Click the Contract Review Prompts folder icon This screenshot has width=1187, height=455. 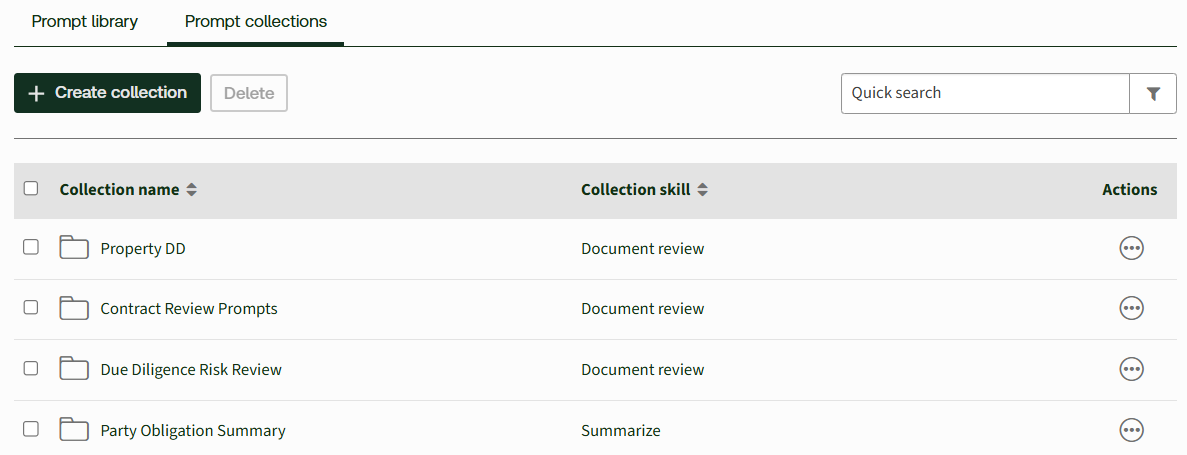(x=74, y=309)
